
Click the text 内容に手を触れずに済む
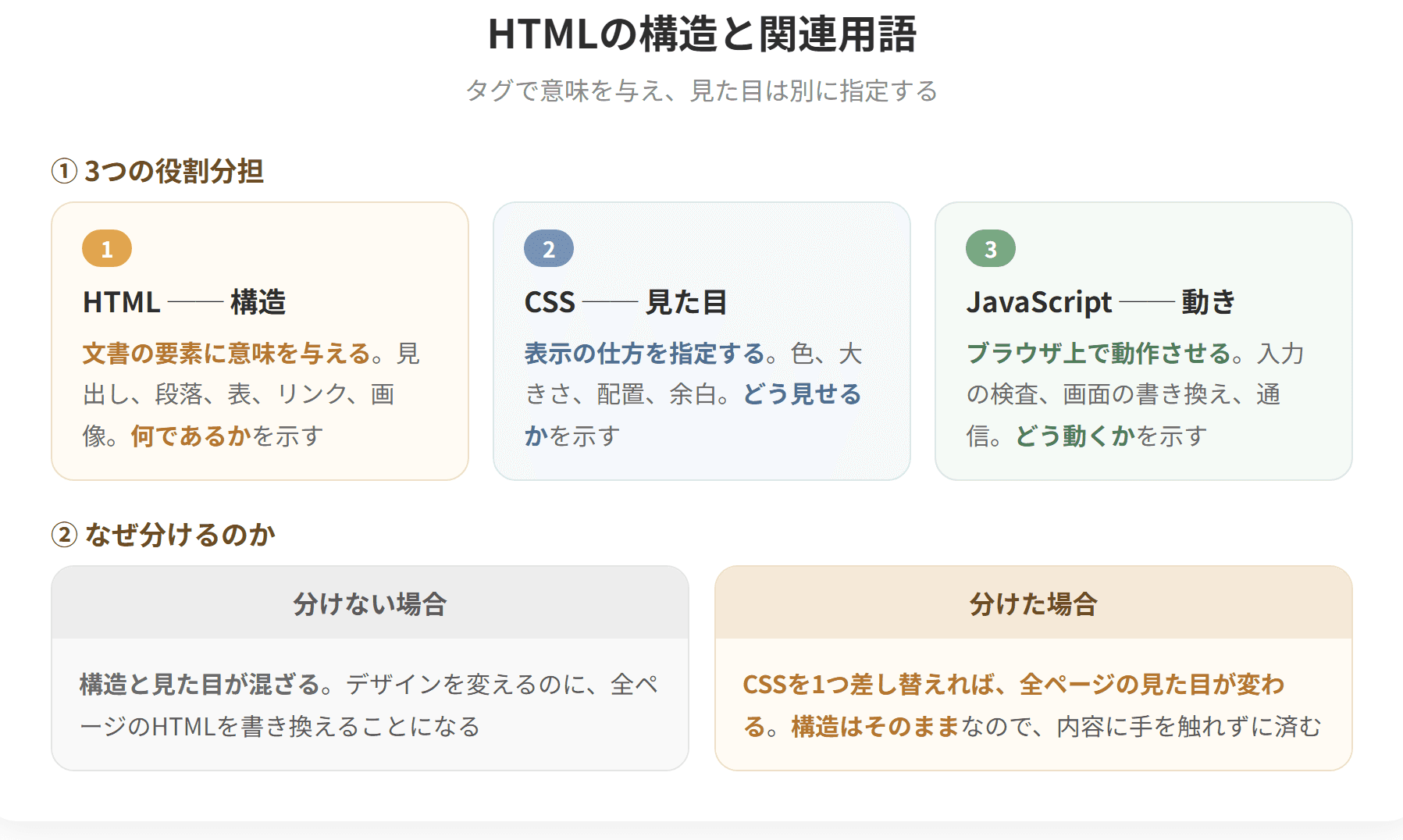[x=1189, y=727]
